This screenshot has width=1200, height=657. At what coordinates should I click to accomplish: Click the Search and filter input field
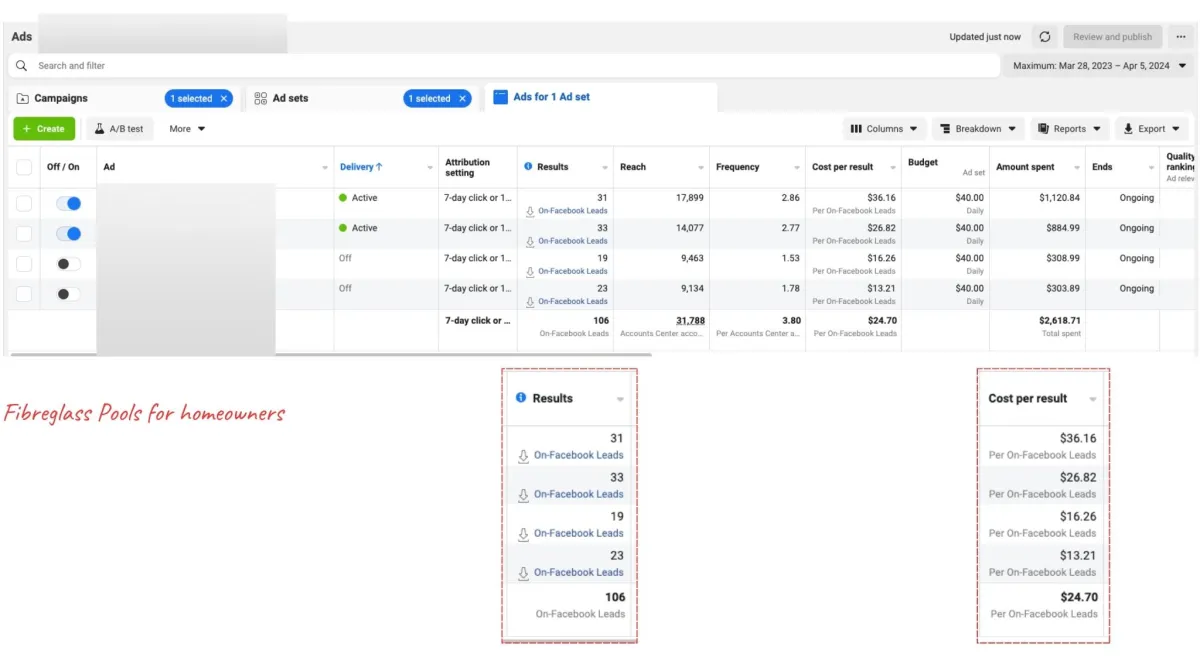[x=503, y=66]
